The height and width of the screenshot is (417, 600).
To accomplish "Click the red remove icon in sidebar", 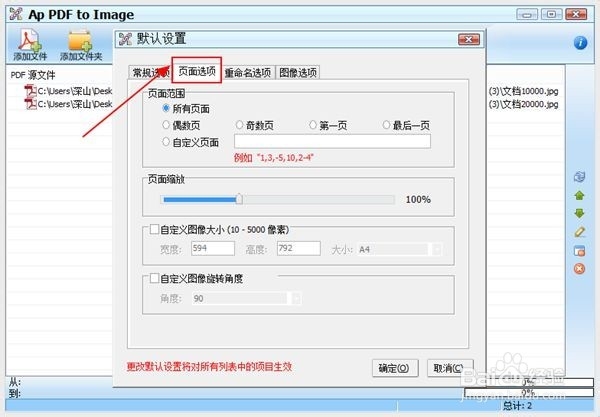I will 579,269.
